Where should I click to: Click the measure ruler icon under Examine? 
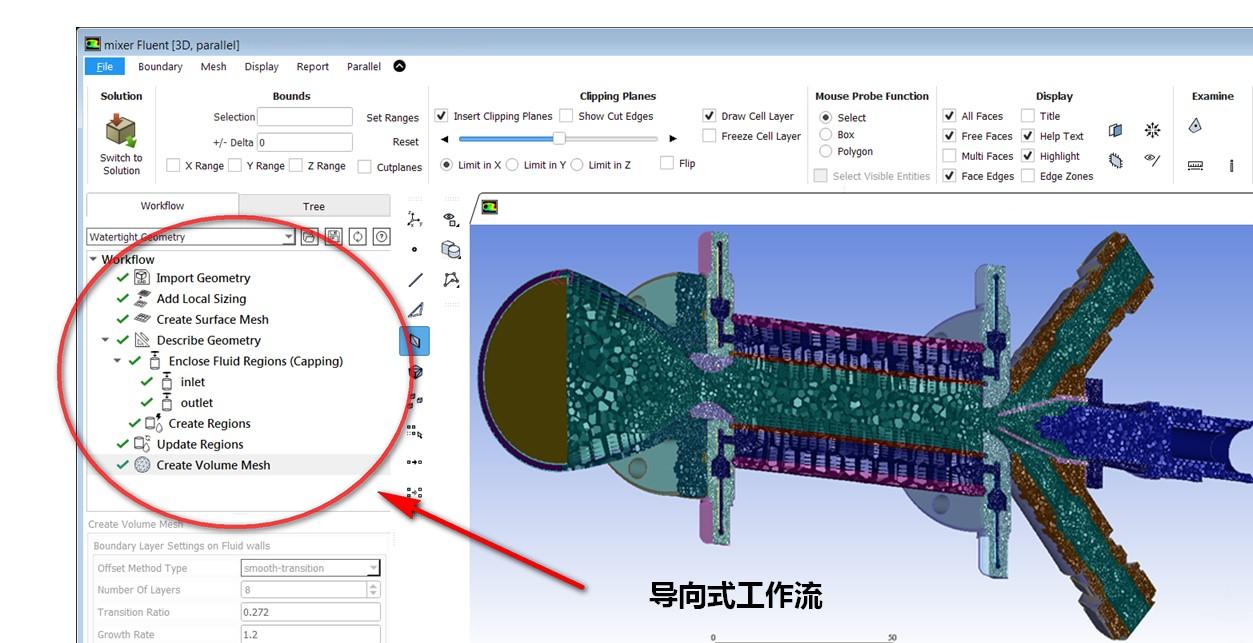[1194, 165]
